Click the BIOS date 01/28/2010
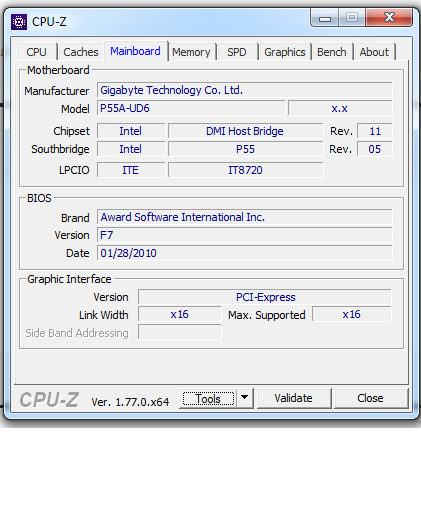Viewport: 421px width, 524px height. (245, 253)
